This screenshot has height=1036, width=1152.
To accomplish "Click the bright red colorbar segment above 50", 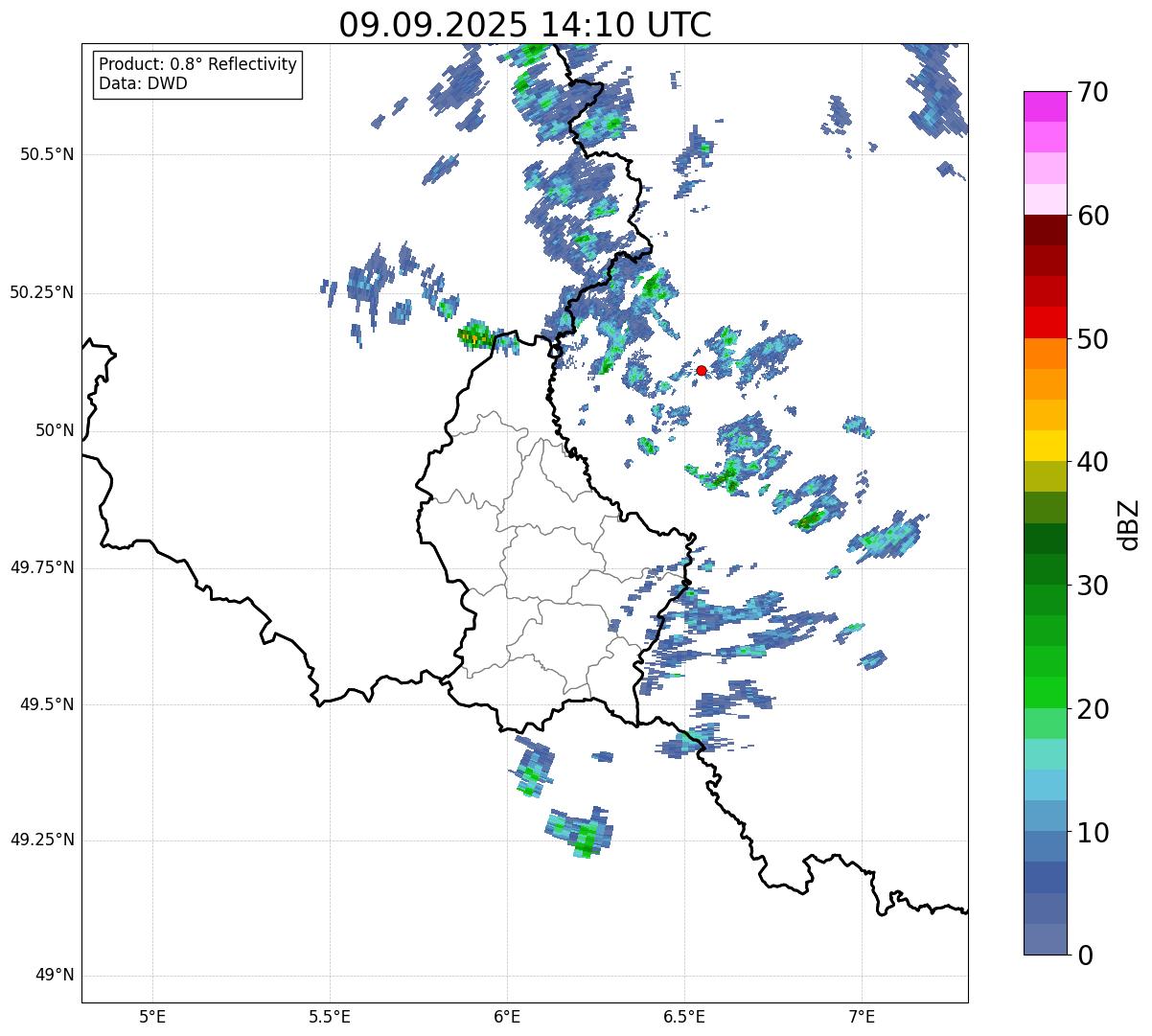I will click(1046, 323).
